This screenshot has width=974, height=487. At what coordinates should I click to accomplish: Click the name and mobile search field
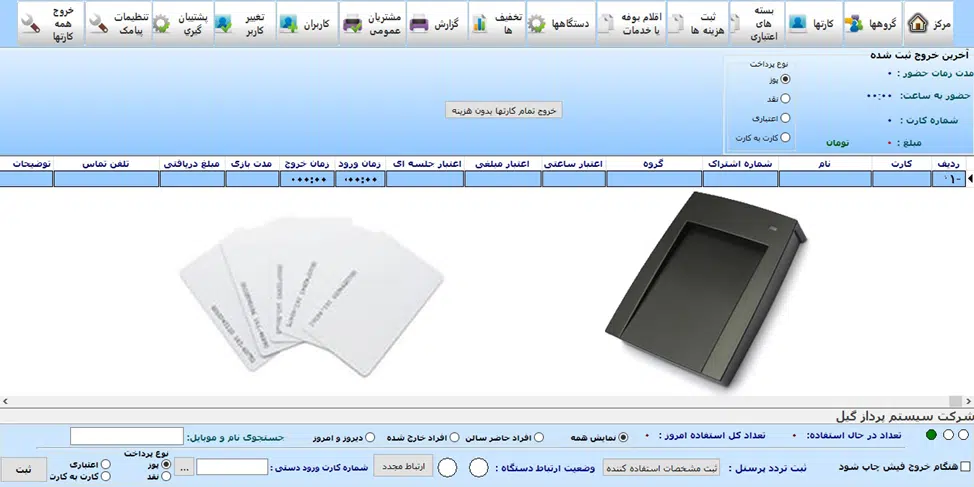coord(127,436)
